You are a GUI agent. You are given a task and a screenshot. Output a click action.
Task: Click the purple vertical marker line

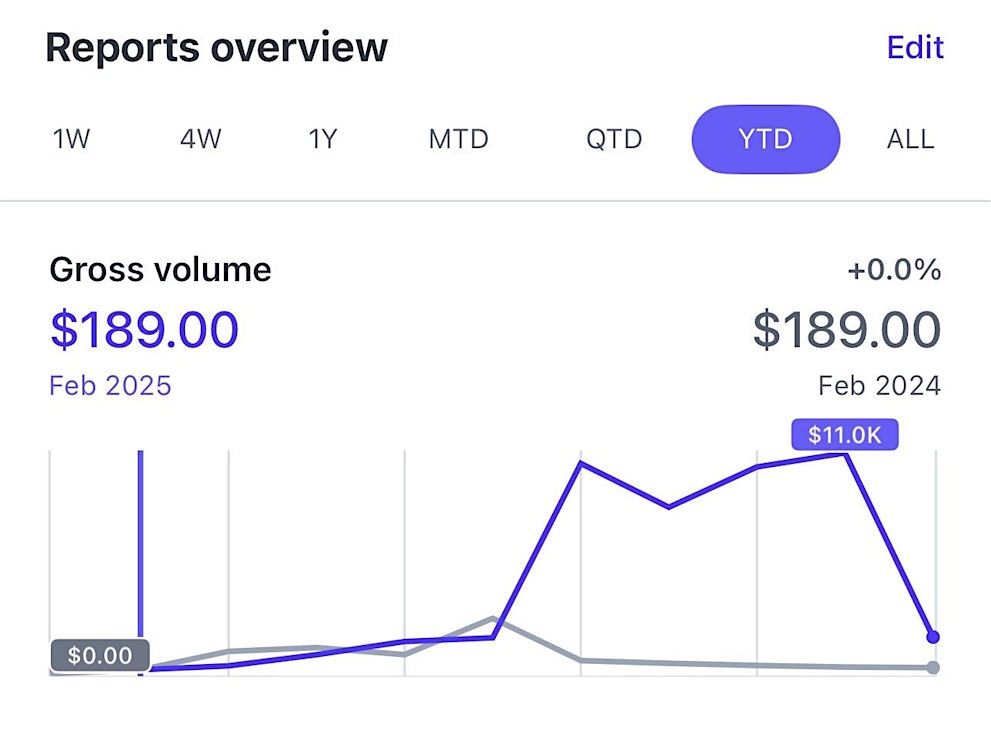pyautogui.click(x=140, y=550)
